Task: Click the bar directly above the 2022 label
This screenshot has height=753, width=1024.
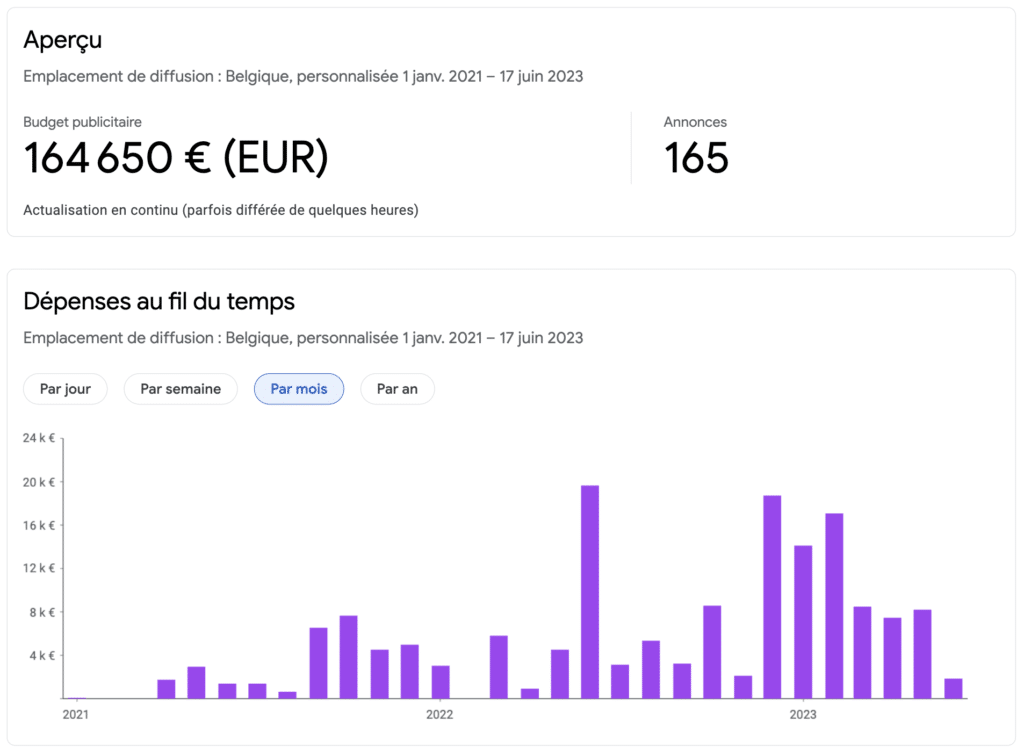Action: [x=440, y=682]
